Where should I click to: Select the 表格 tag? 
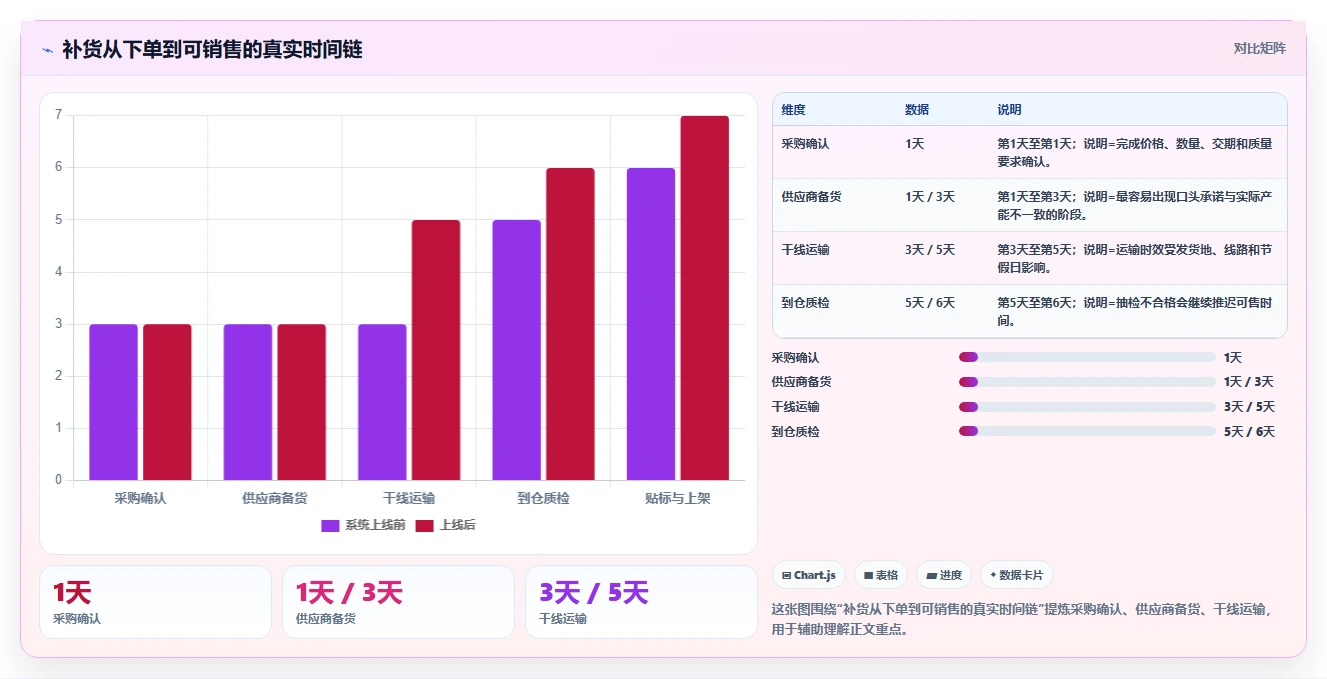(881, 575)
